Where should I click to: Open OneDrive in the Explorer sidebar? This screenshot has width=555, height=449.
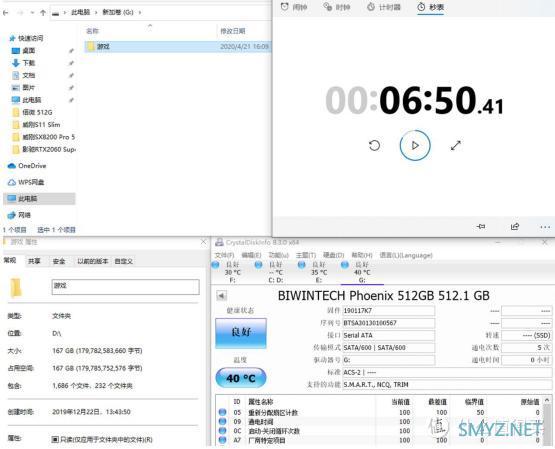[27, 166]
